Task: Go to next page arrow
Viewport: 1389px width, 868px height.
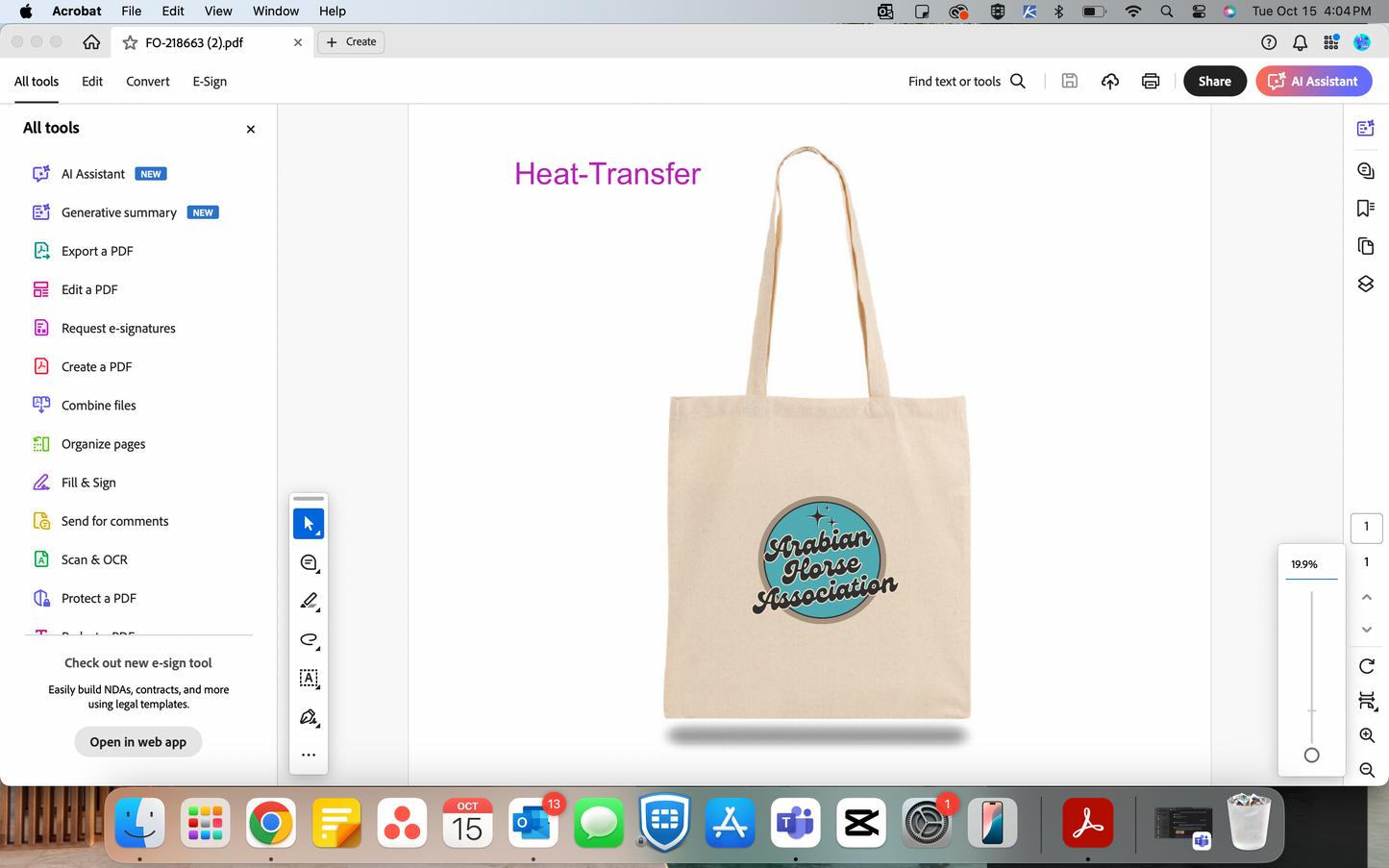Action: (1367, 630)
